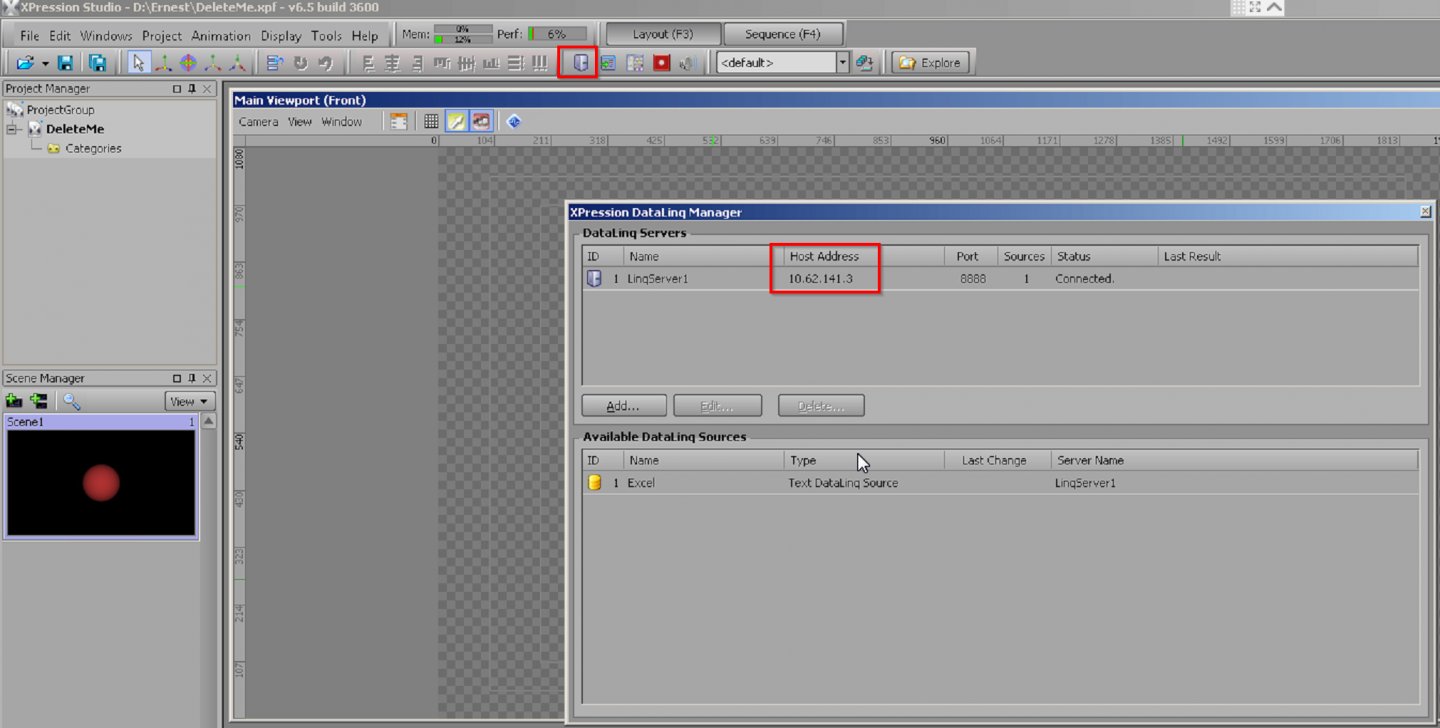
Task: Open the viewport Camera menu
Action: [x=258, y=122]
